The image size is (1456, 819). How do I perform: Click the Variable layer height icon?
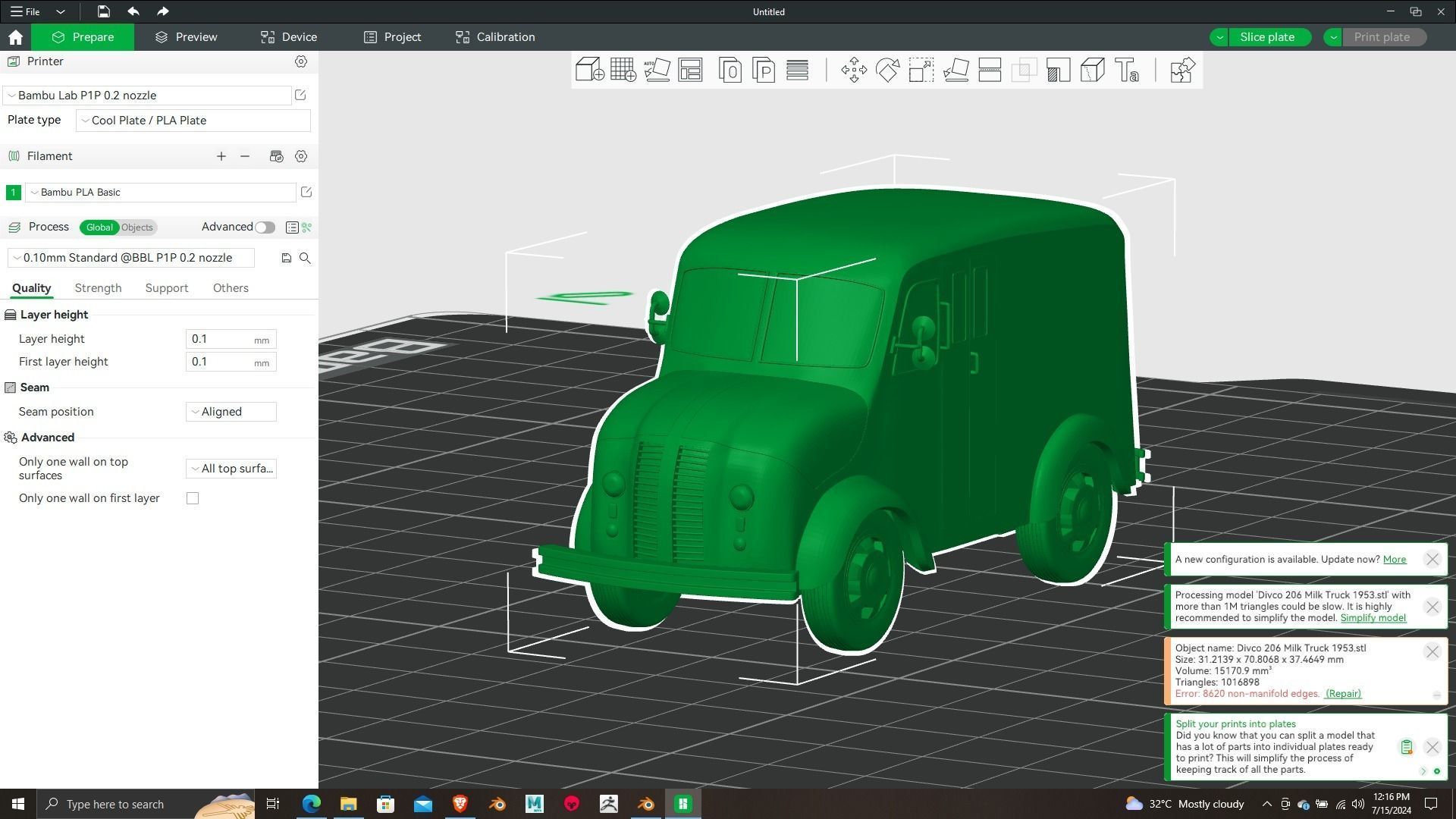[797, 70]
